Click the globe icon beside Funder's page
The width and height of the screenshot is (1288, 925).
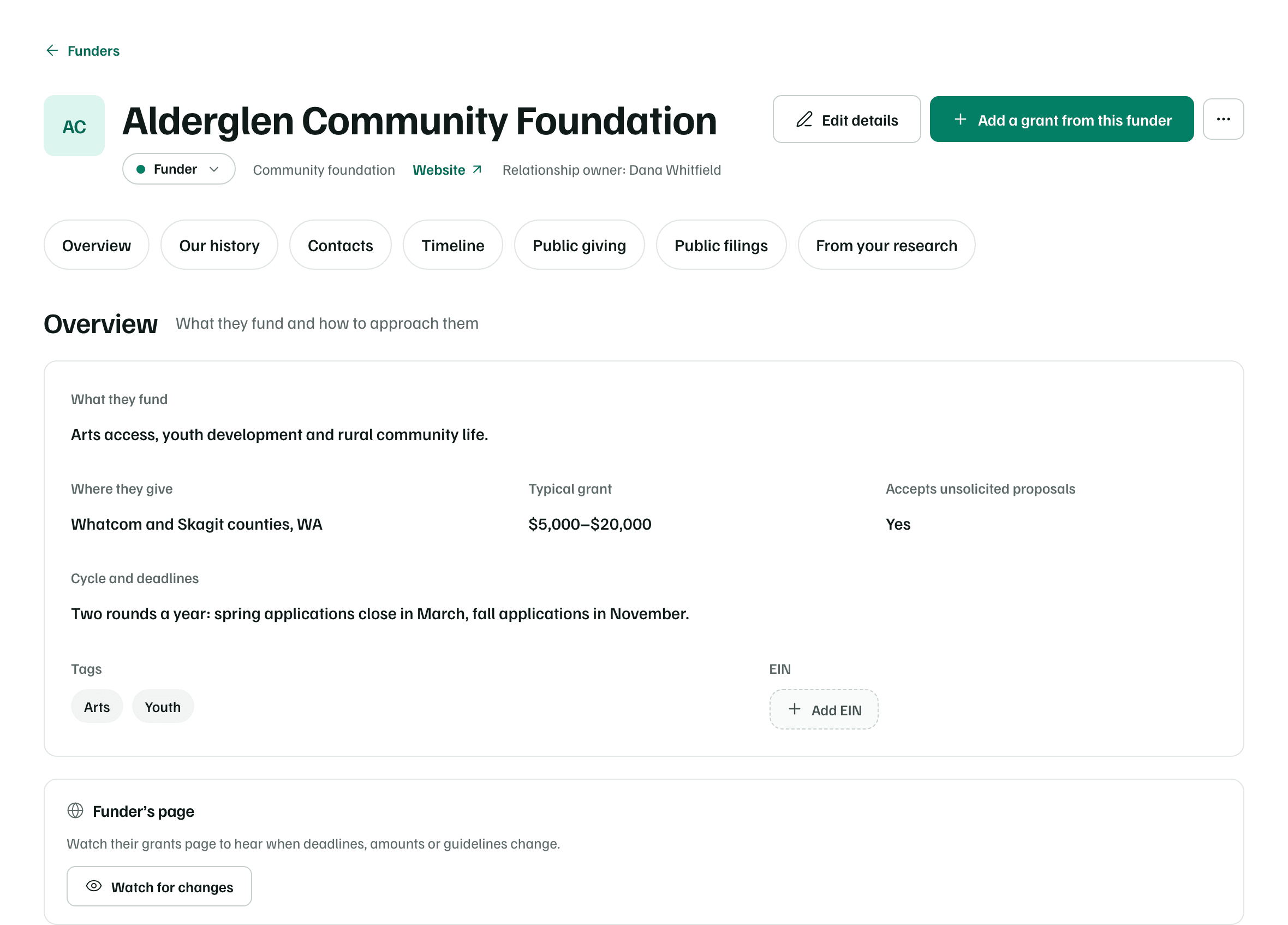(75, 810)
